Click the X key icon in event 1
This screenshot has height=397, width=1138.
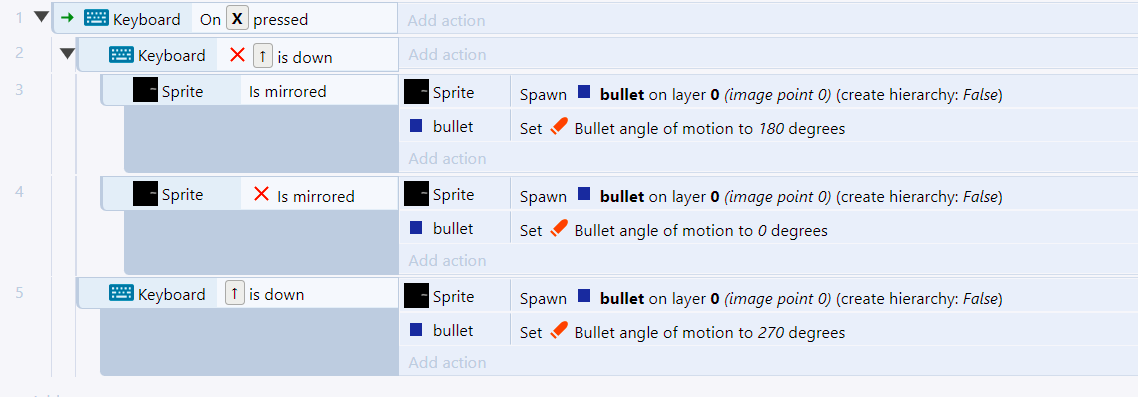pyautogui.click(x=237, y=18)
